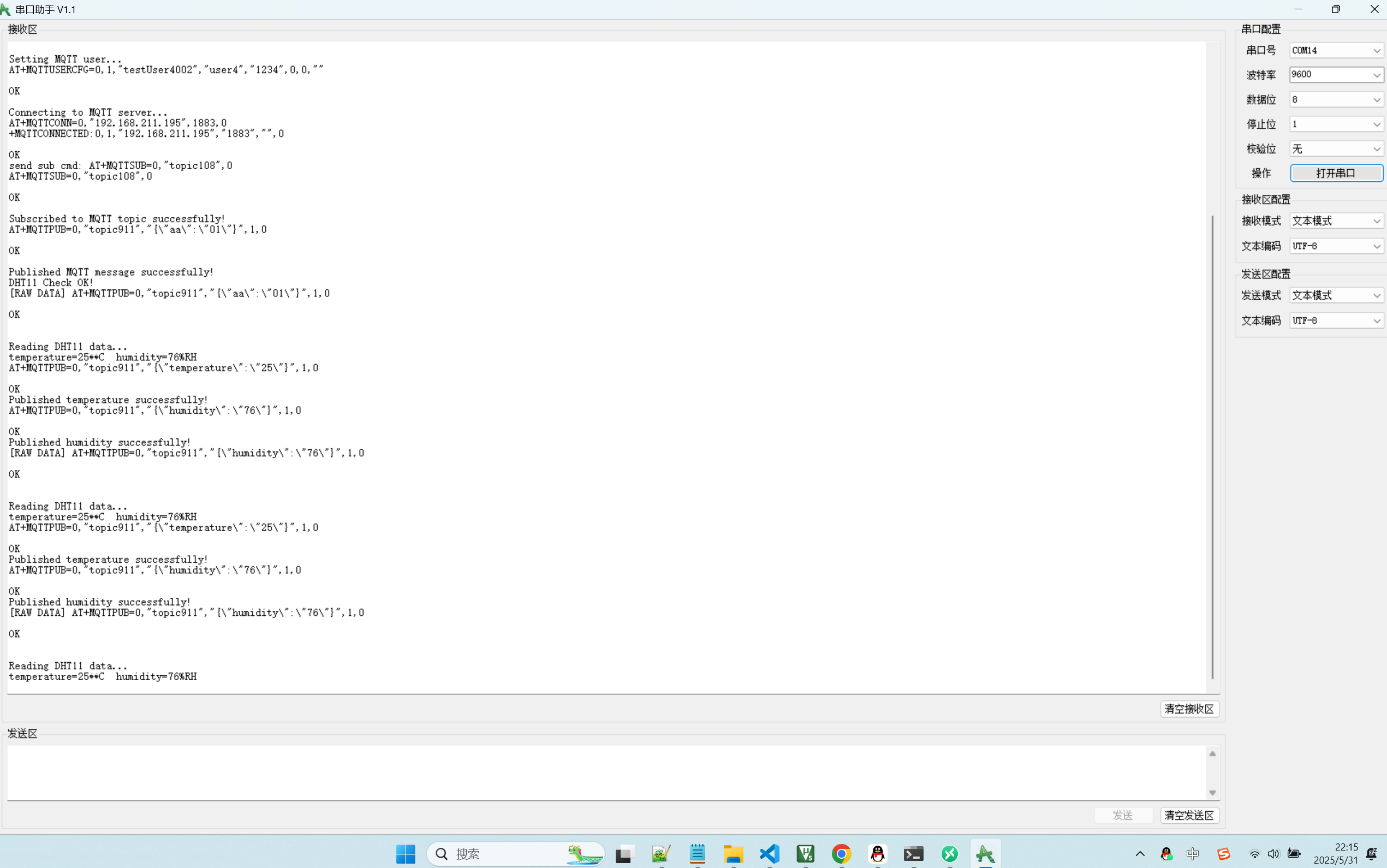Open Visual Studio Code from taskbar

pos(769,854)
